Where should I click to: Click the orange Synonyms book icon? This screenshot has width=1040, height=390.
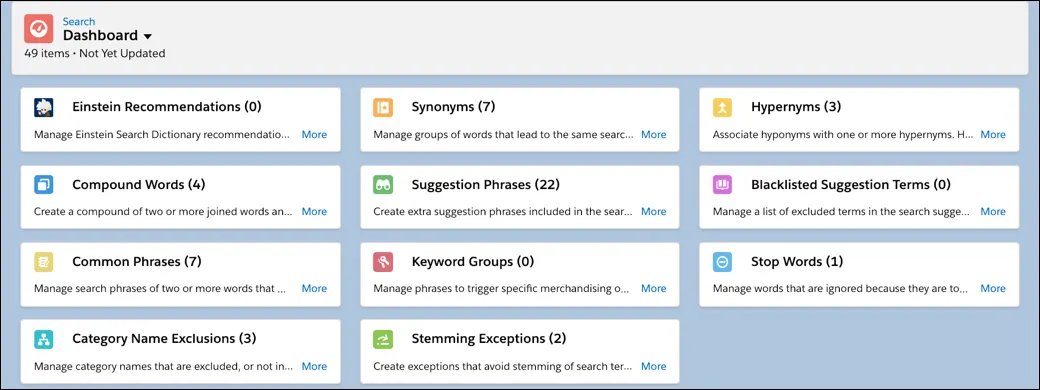(x=383, y=107)
